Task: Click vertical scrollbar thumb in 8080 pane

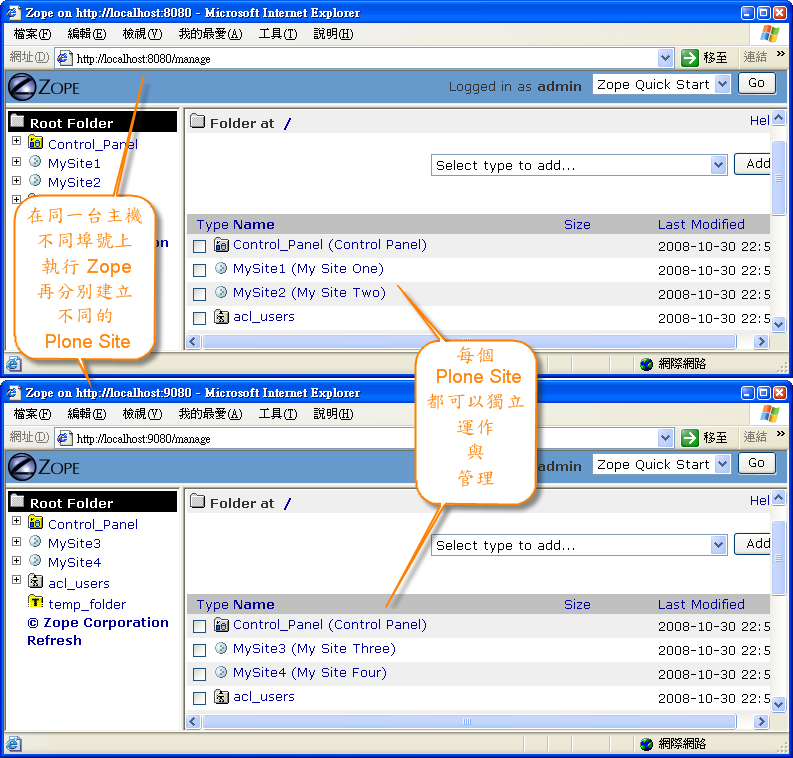Action: coord(778,178)
